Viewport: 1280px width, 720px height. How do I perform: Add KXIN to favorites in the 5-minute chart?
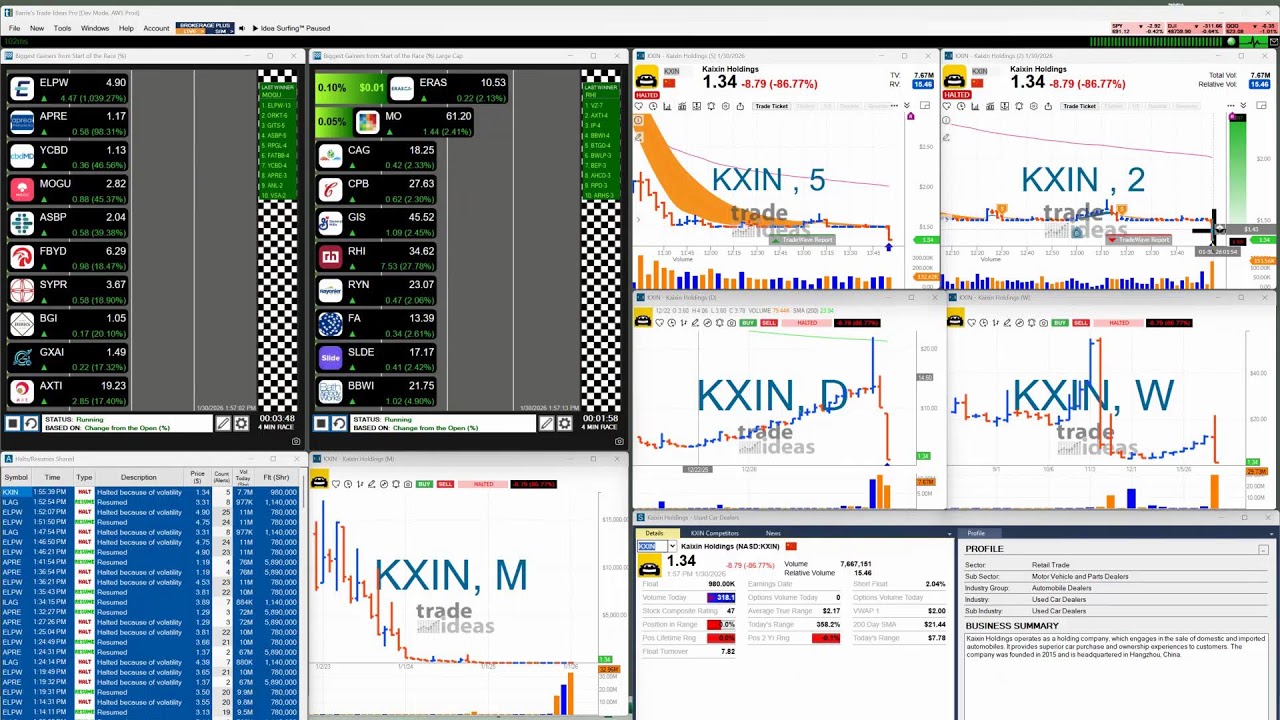coord(639,106)
